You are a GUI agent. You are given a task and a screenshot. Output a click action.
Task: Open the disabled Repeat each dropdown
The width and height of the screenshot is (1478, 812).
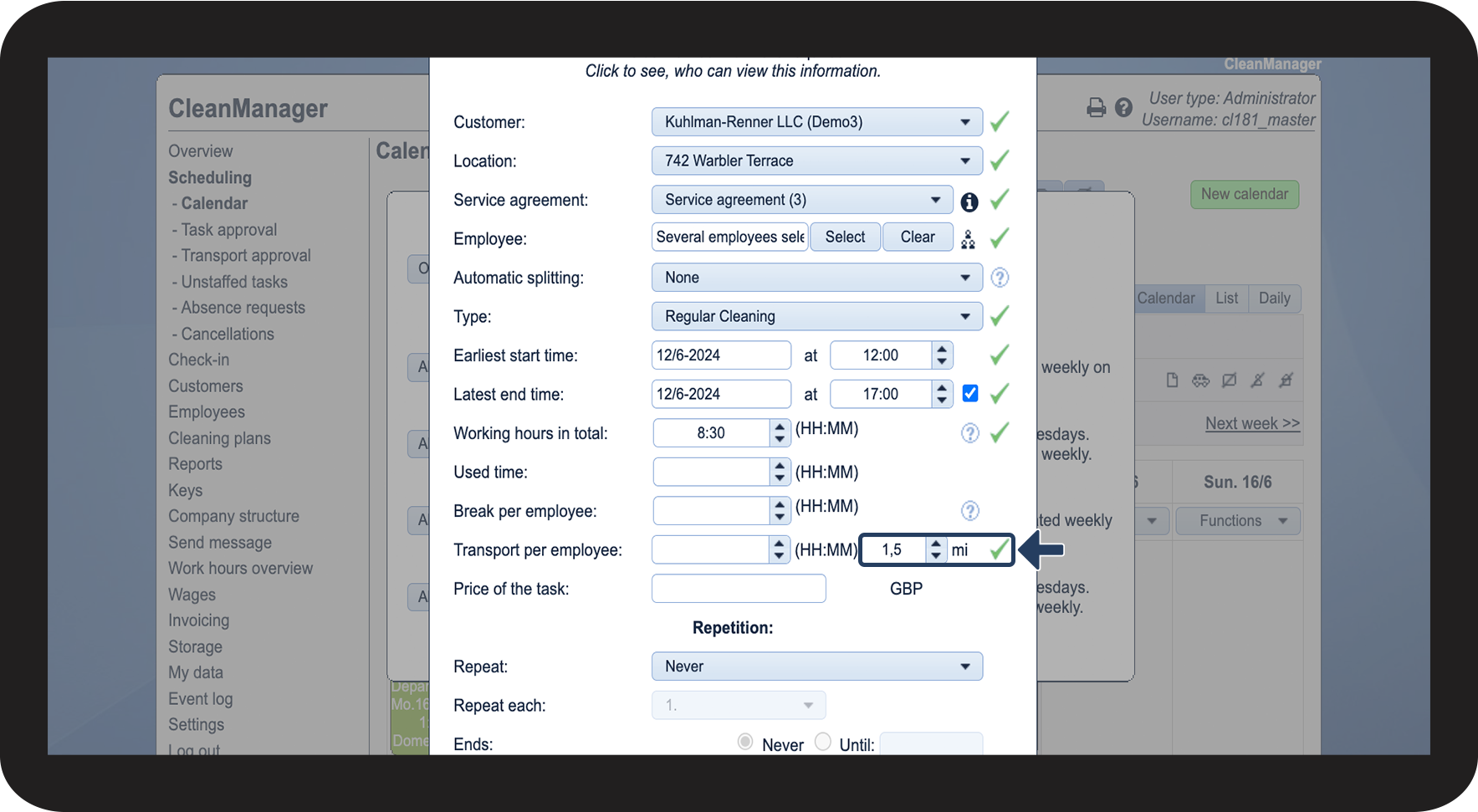739,705
